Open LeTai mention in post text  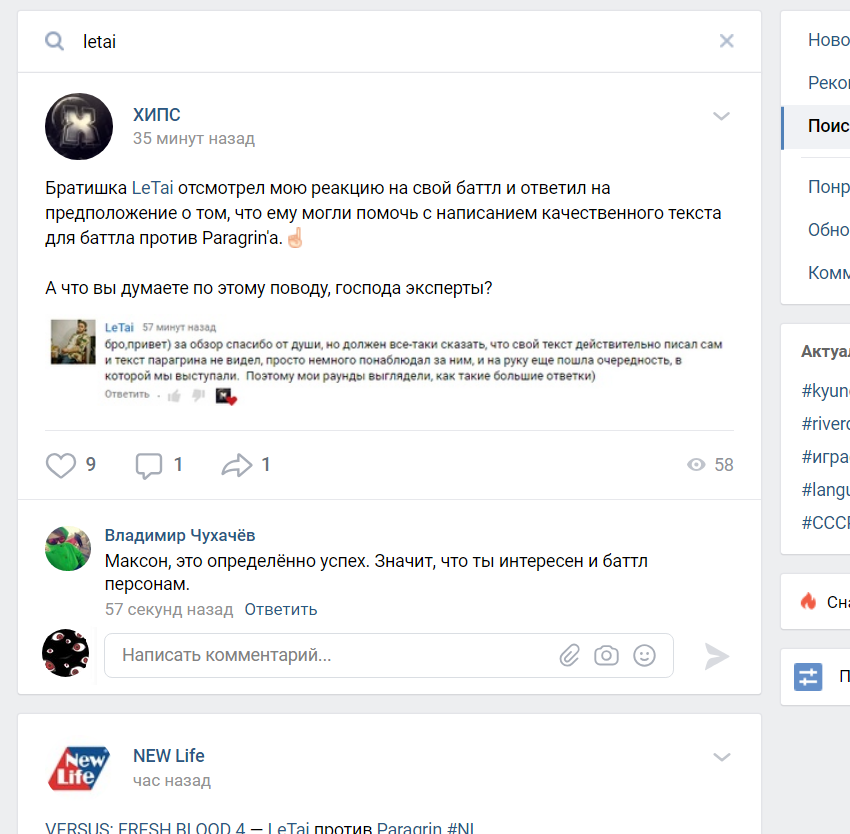coord(152,188)
